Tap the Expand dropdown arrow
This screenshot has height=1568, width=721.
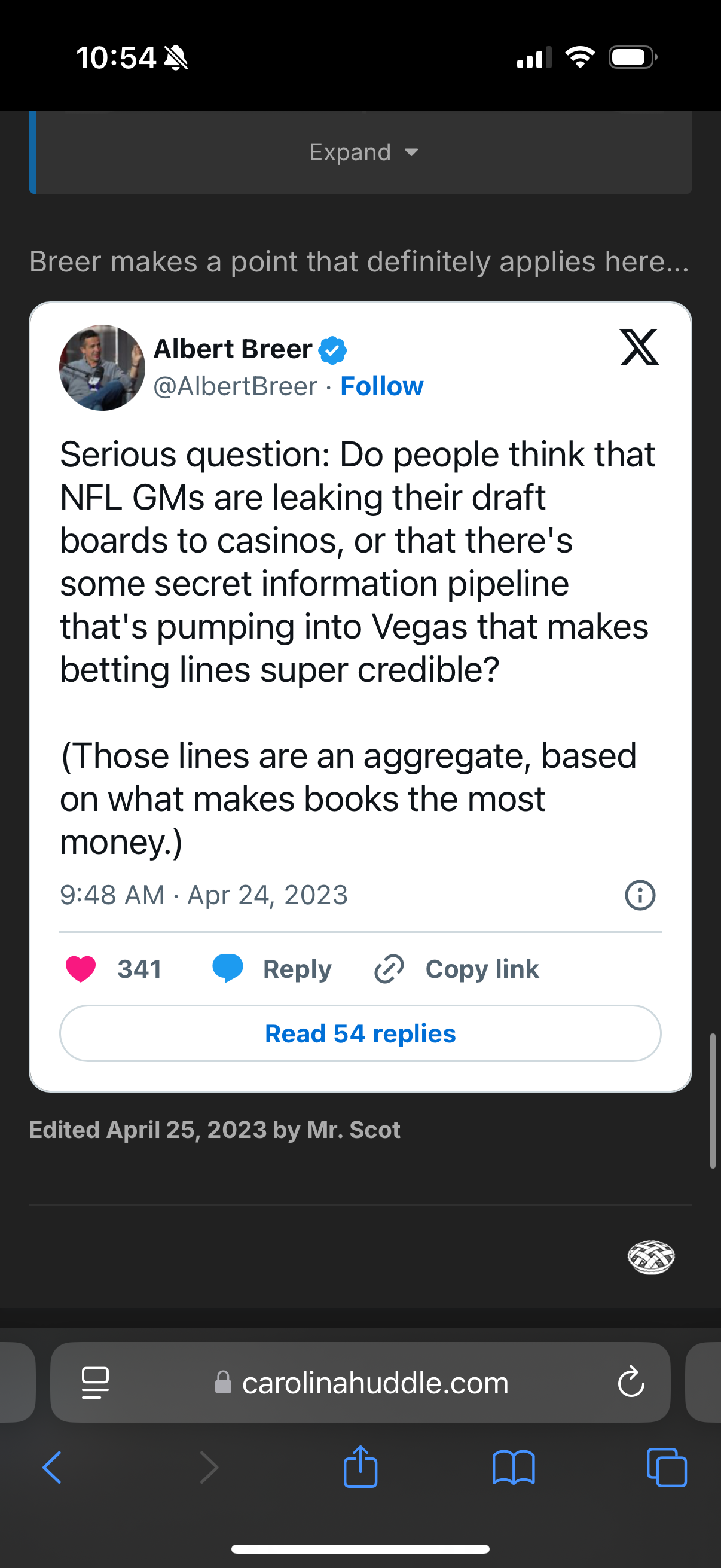coord(412,152)
